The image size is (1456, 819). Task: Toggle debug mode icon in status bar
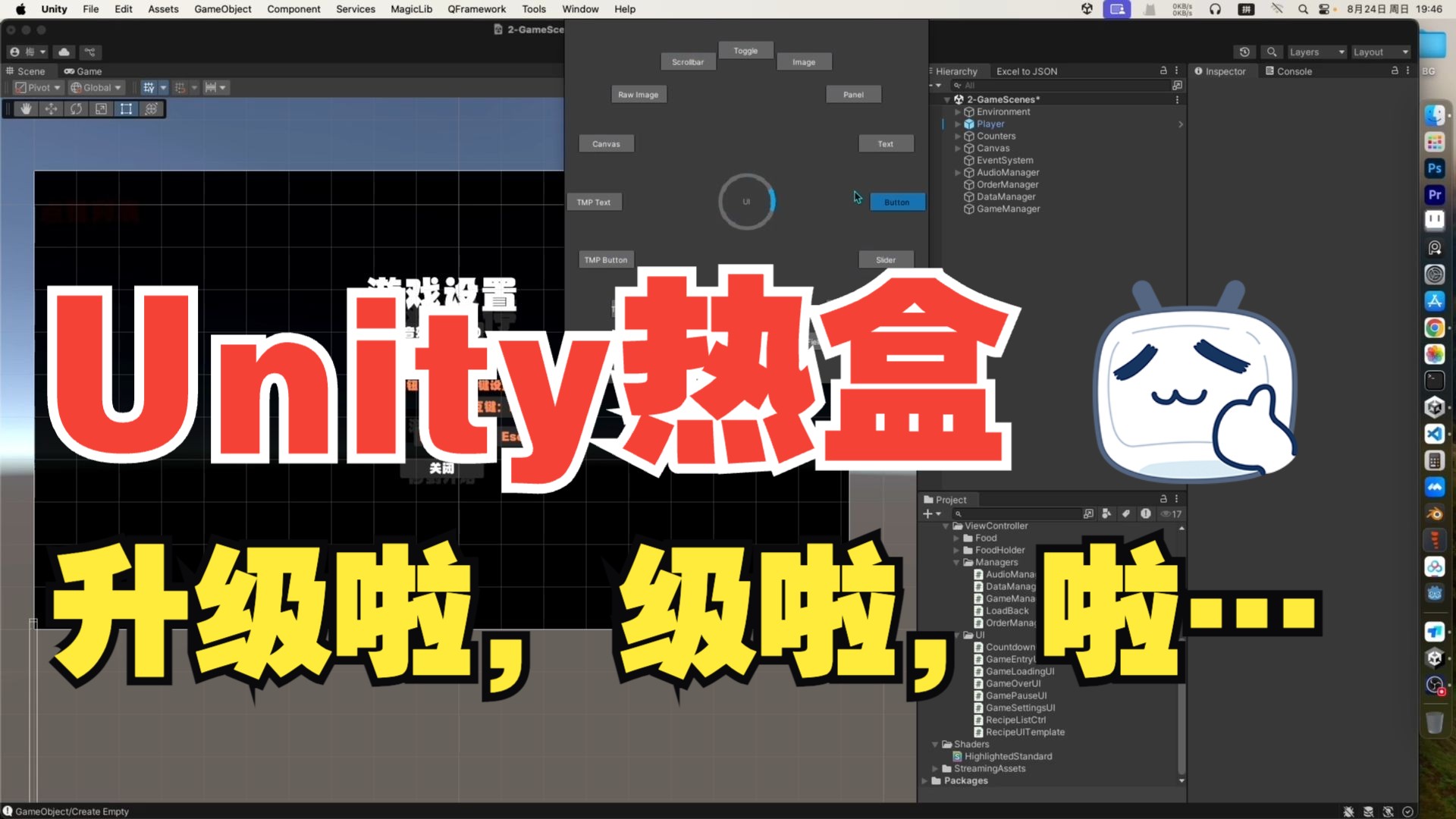[1348, 811]
